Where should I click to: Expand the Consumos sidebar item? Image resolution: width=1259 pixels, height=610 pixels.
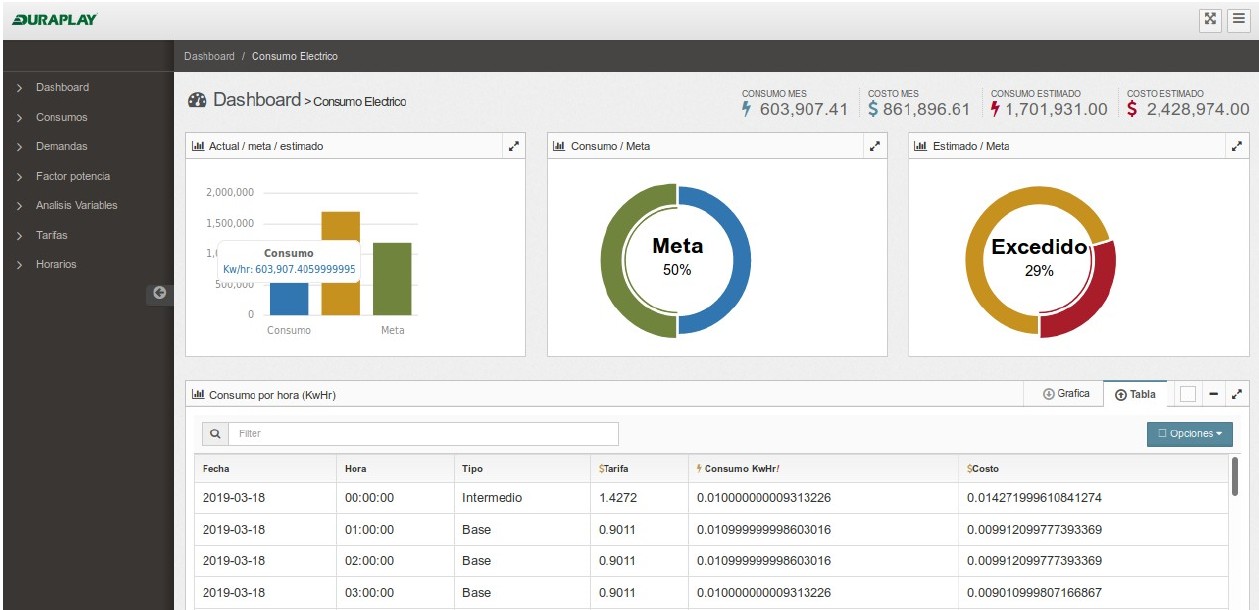(61, 117)
